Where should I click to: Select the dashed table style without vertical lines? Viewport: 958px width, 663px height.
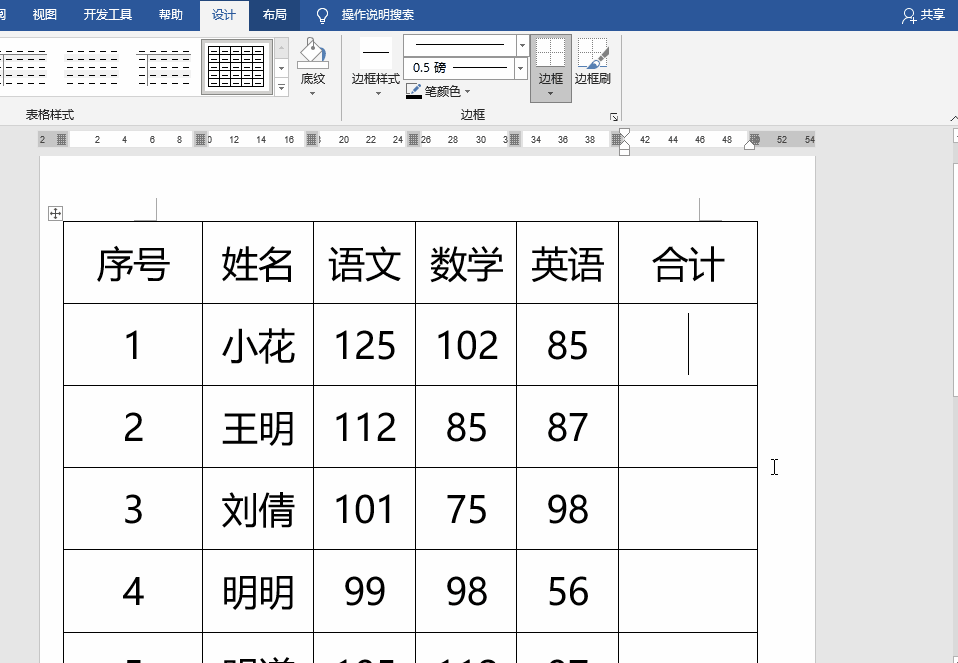[92, 67]
